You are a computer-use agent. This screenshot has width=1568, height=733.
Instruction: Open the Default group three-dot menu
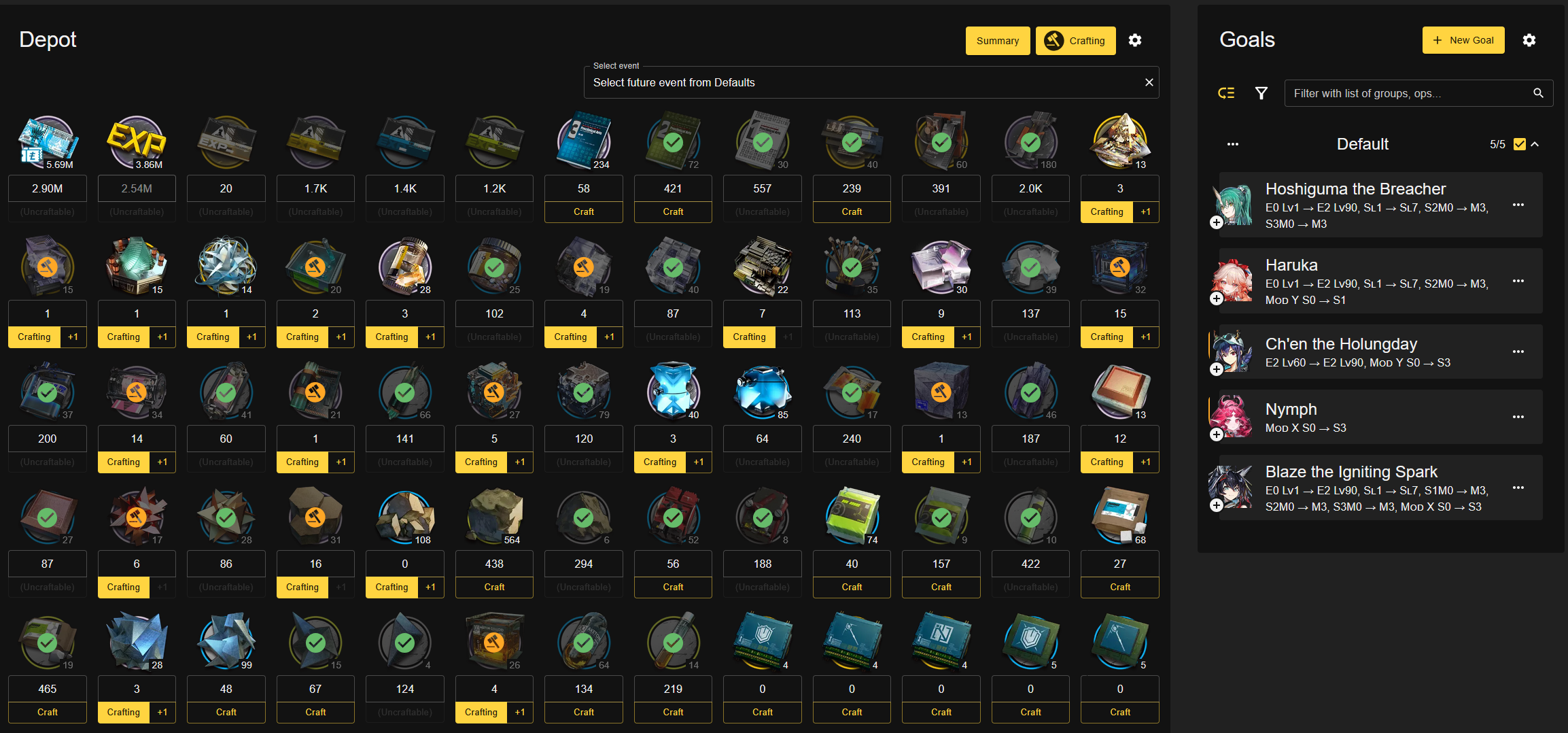pyautogui.click(x=1233, y=144)
